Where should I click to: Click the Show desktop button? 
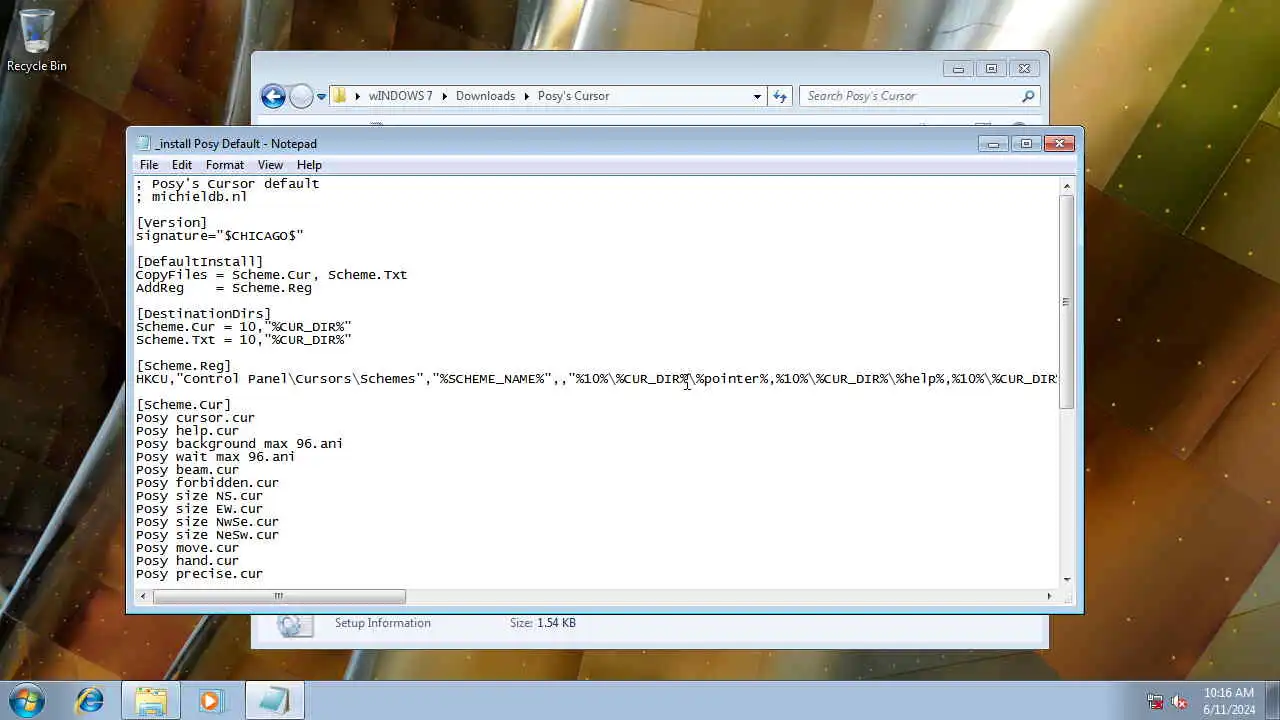pos(1272,700)
